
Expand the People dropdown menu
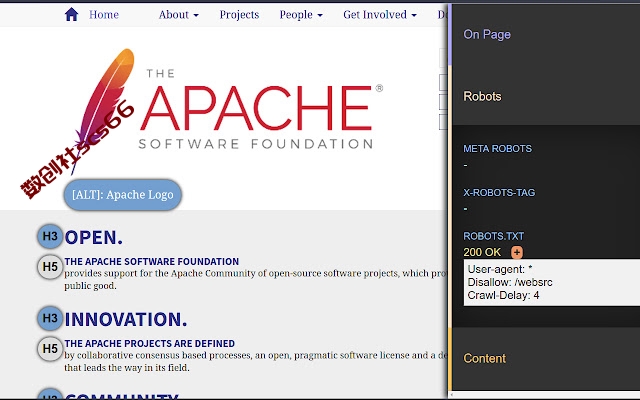[x=301, y=15]
